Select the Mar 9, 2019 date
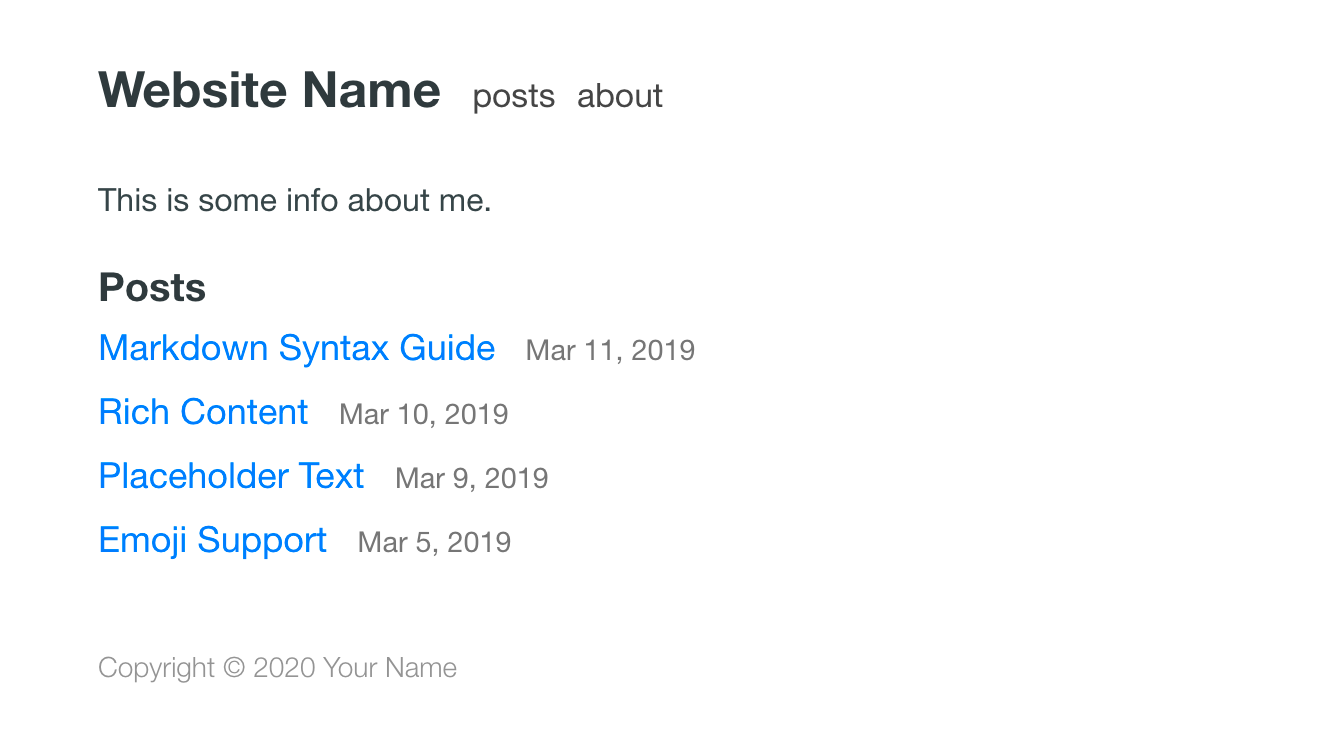The width and height of the screenshot is (1334, 750). click(471, 478)
